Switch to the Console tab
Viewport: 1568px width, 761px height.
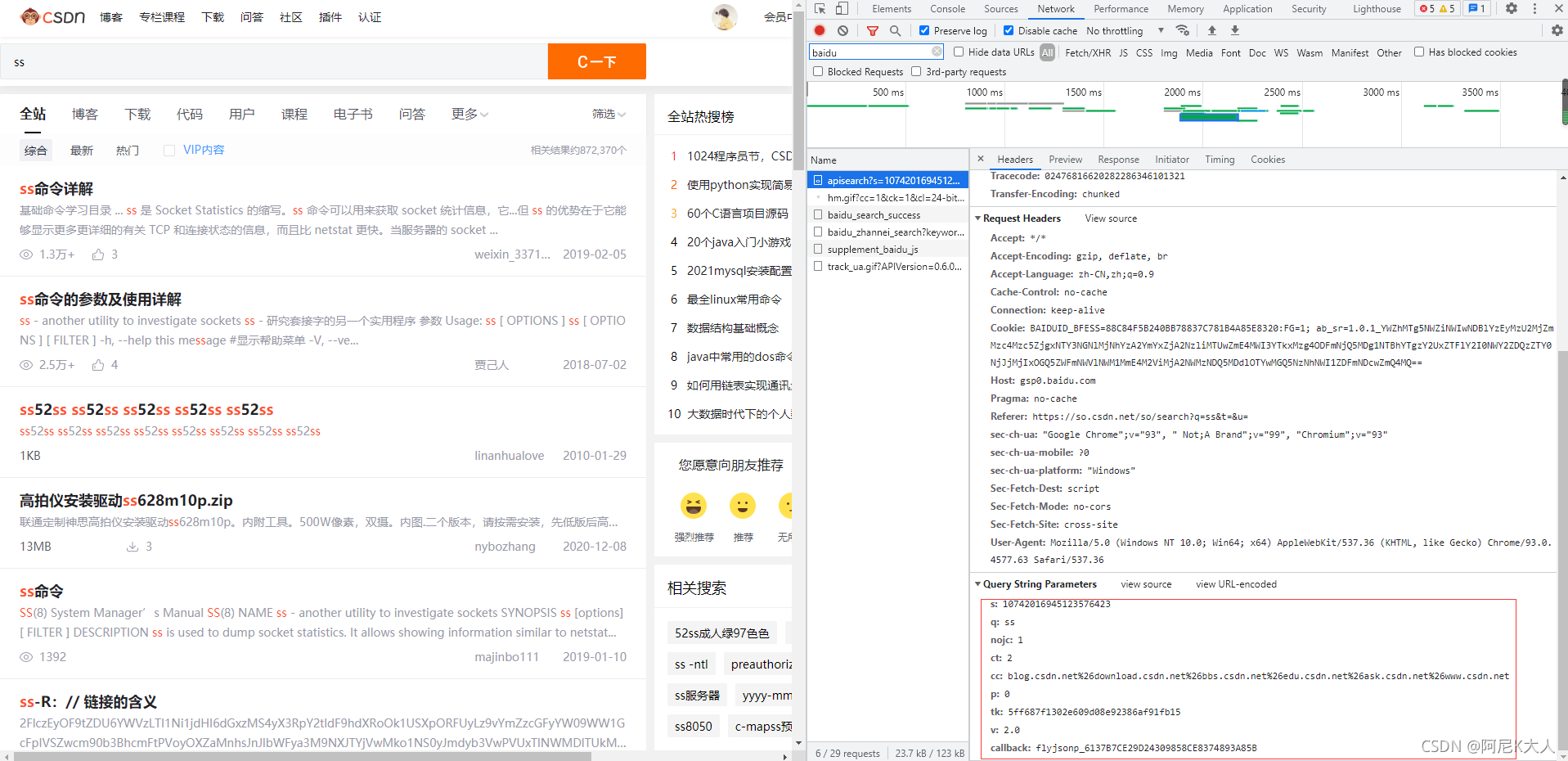tap(947, 9)
